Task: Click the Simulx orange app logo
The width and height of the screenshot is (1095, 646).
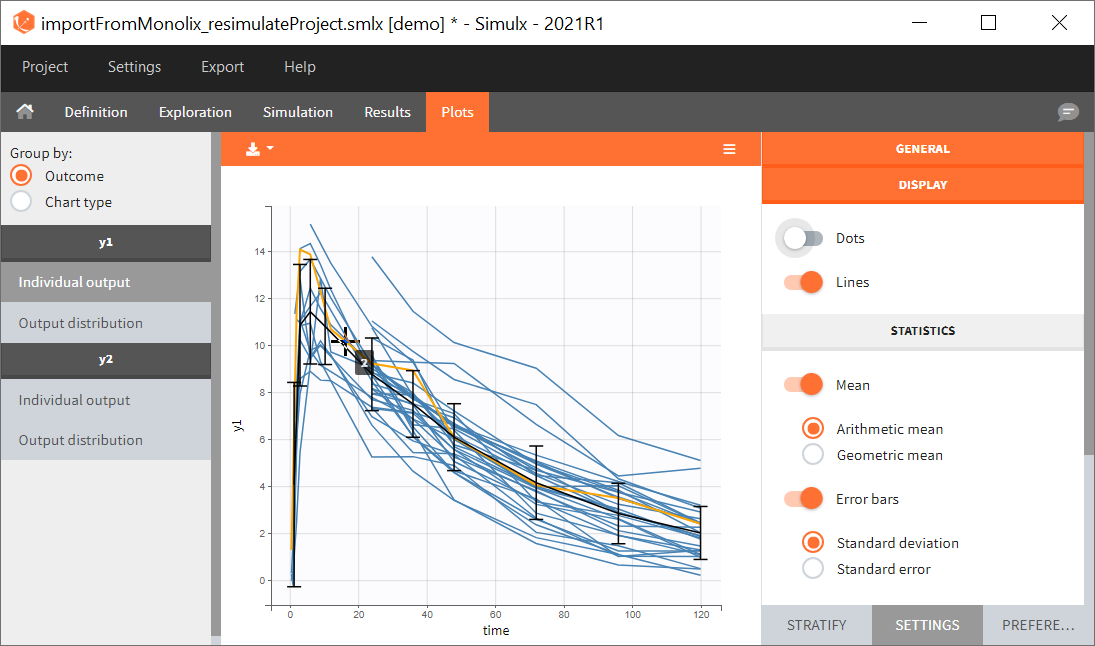Action: (x=23, y=23)
